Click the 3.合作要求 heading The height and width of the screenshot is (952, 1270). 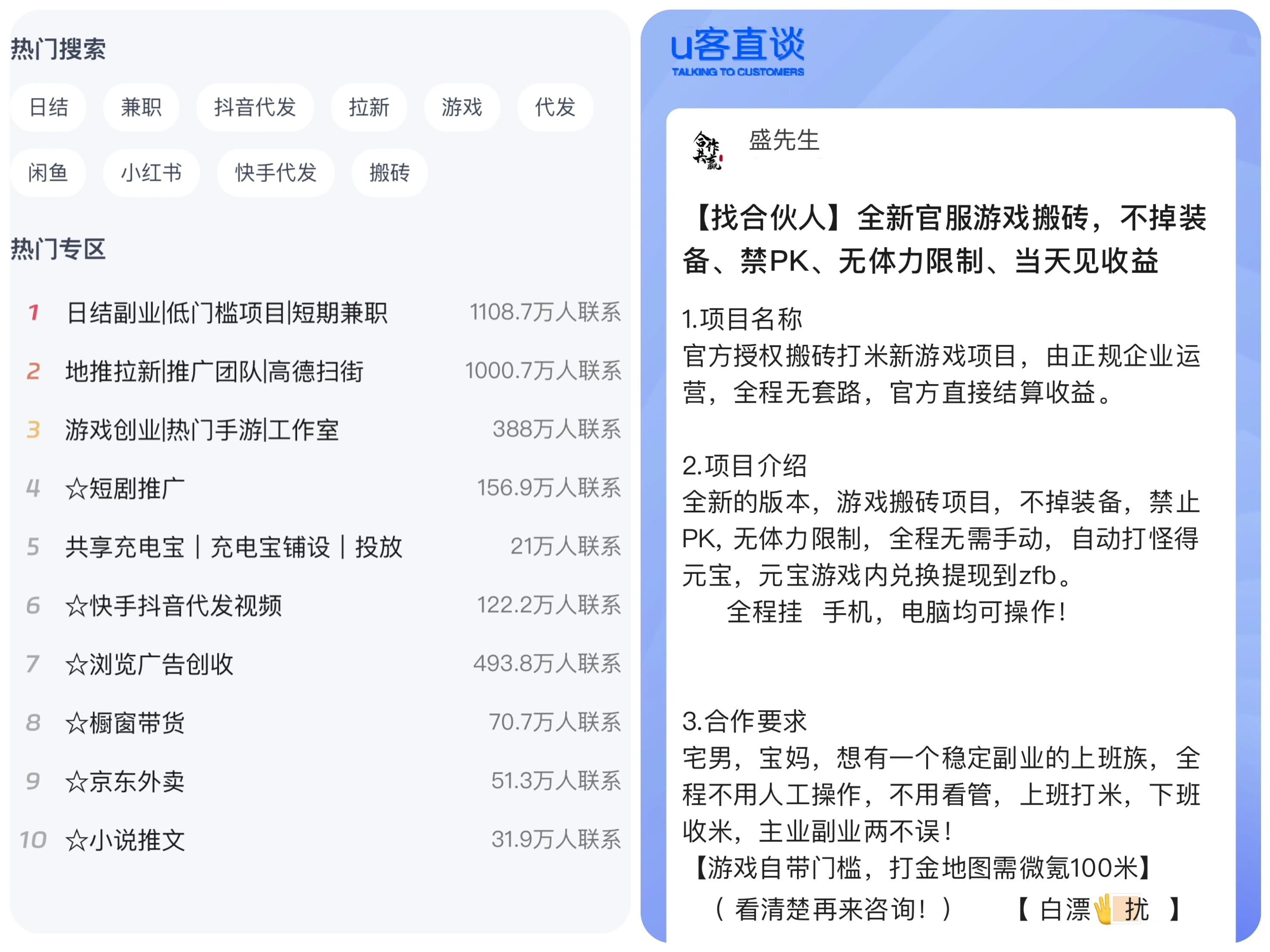(x=744, y=721)
